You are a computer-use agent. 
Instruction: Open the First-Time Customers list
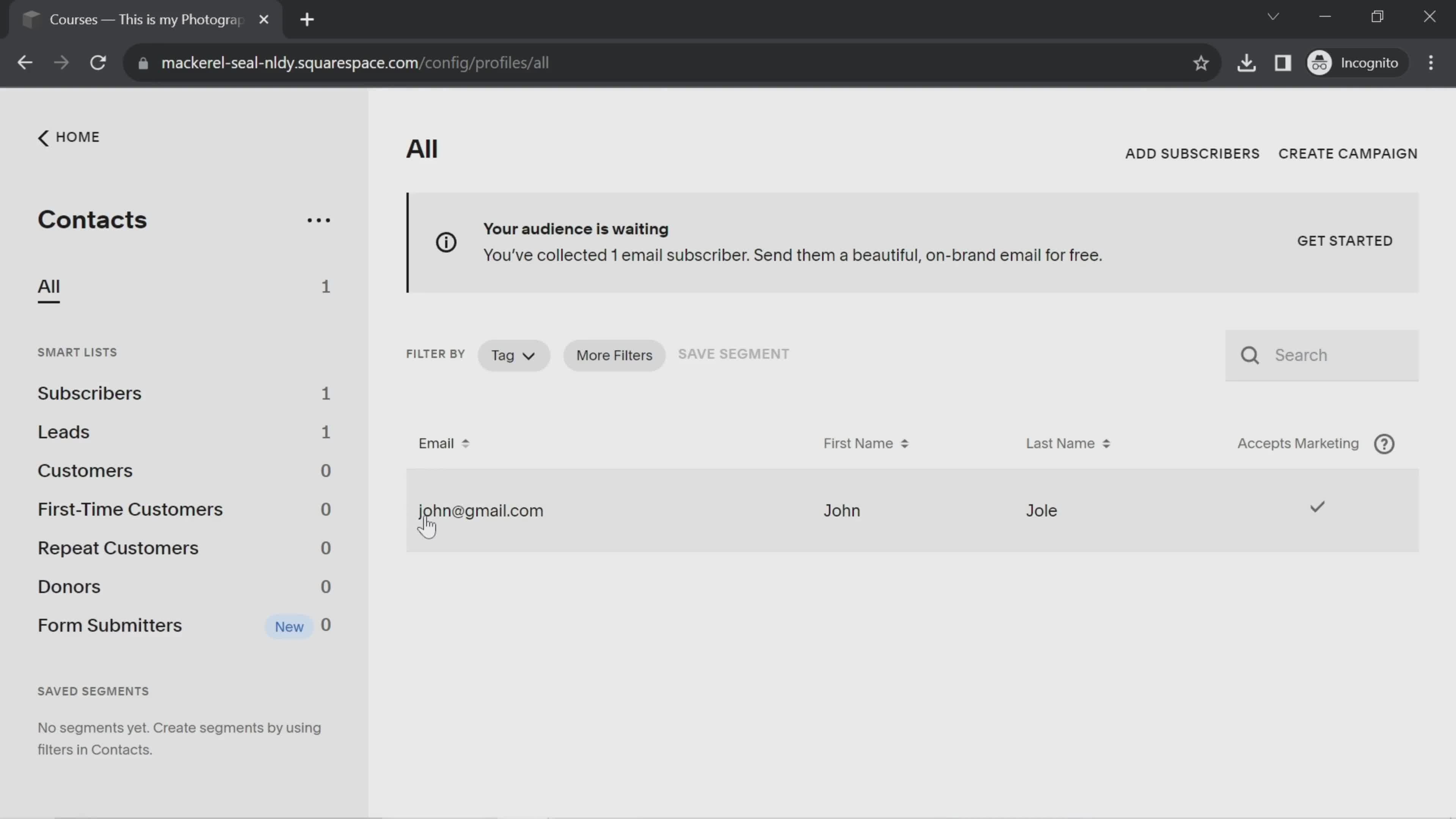(x=130, y=510)
